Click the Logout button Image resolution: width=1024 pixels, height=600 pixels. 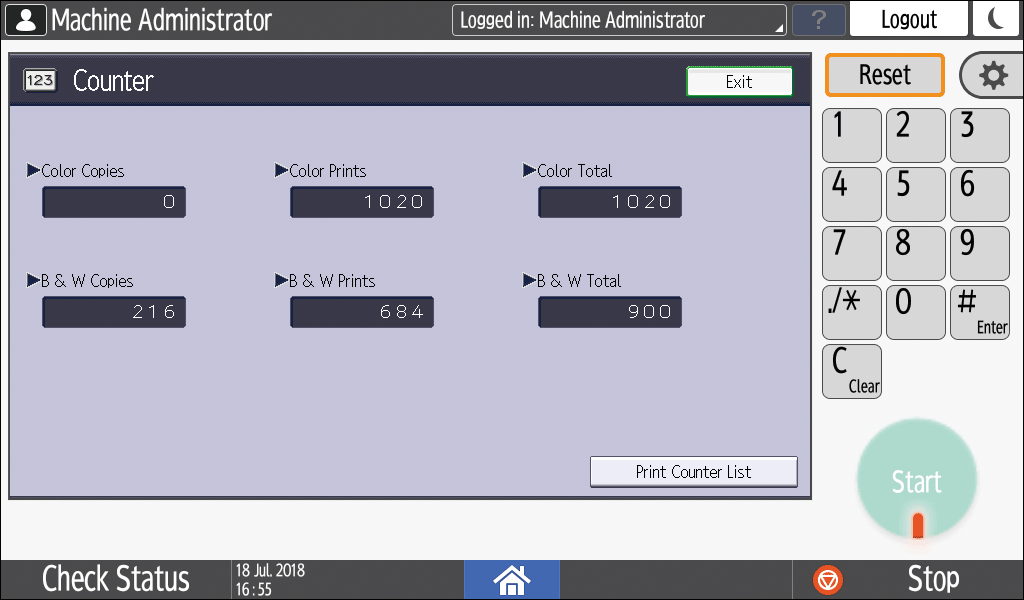[908, 19]
